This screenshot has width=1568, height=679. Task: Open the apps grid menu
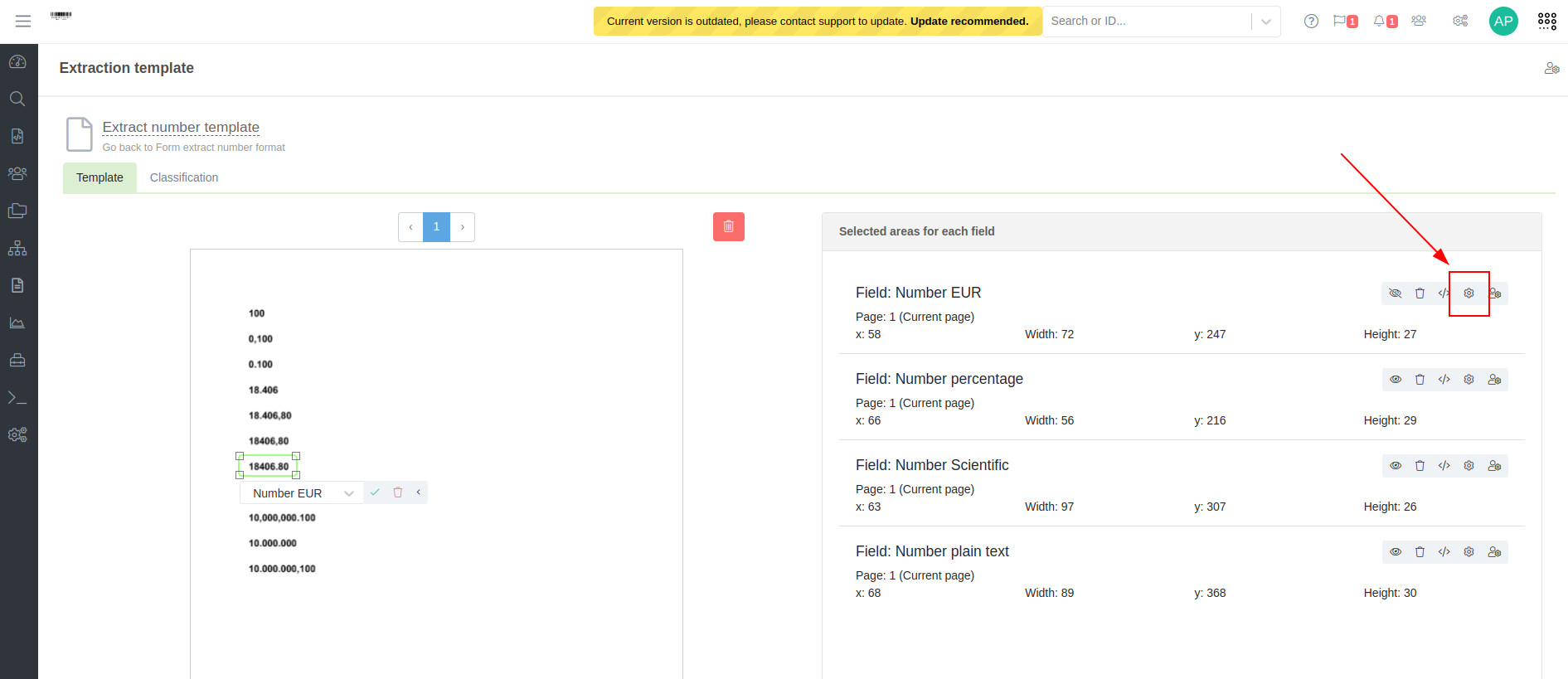pyautogui.click(x=1546, y=22)
